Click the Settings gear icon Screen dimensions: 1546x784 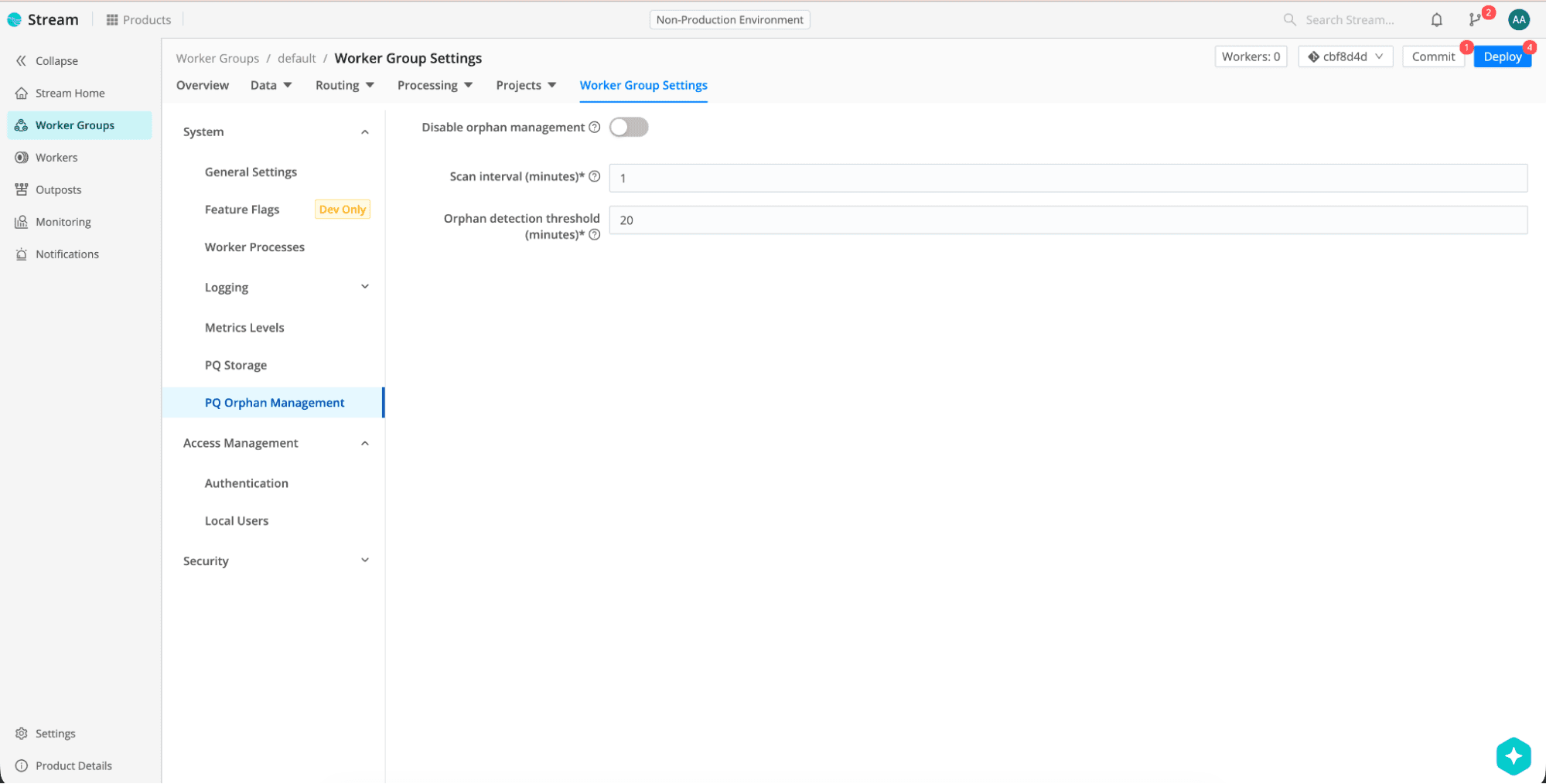22,733
